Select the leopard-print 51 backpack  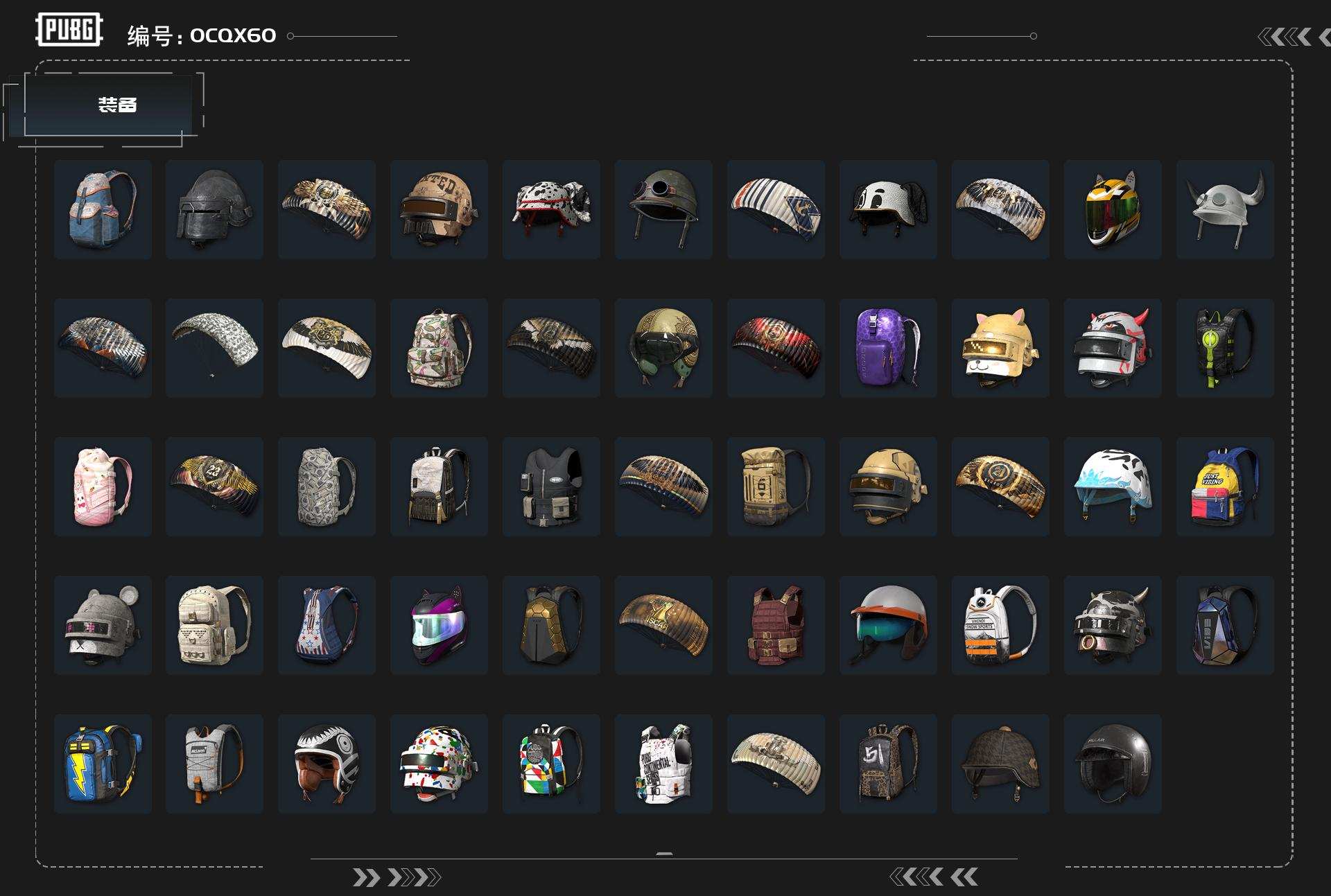[889, 764]
